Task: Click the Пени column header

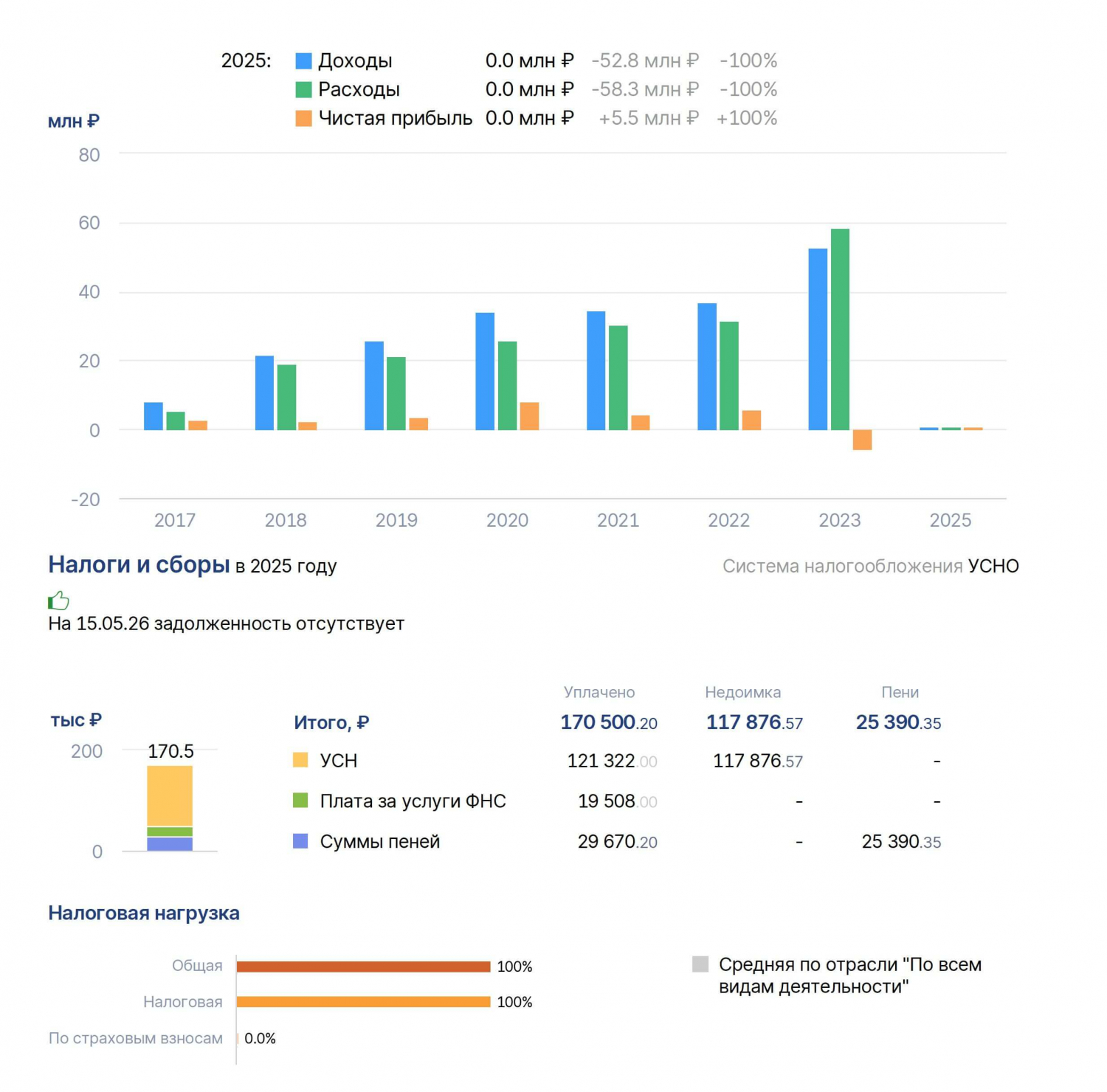Action: 900,692
